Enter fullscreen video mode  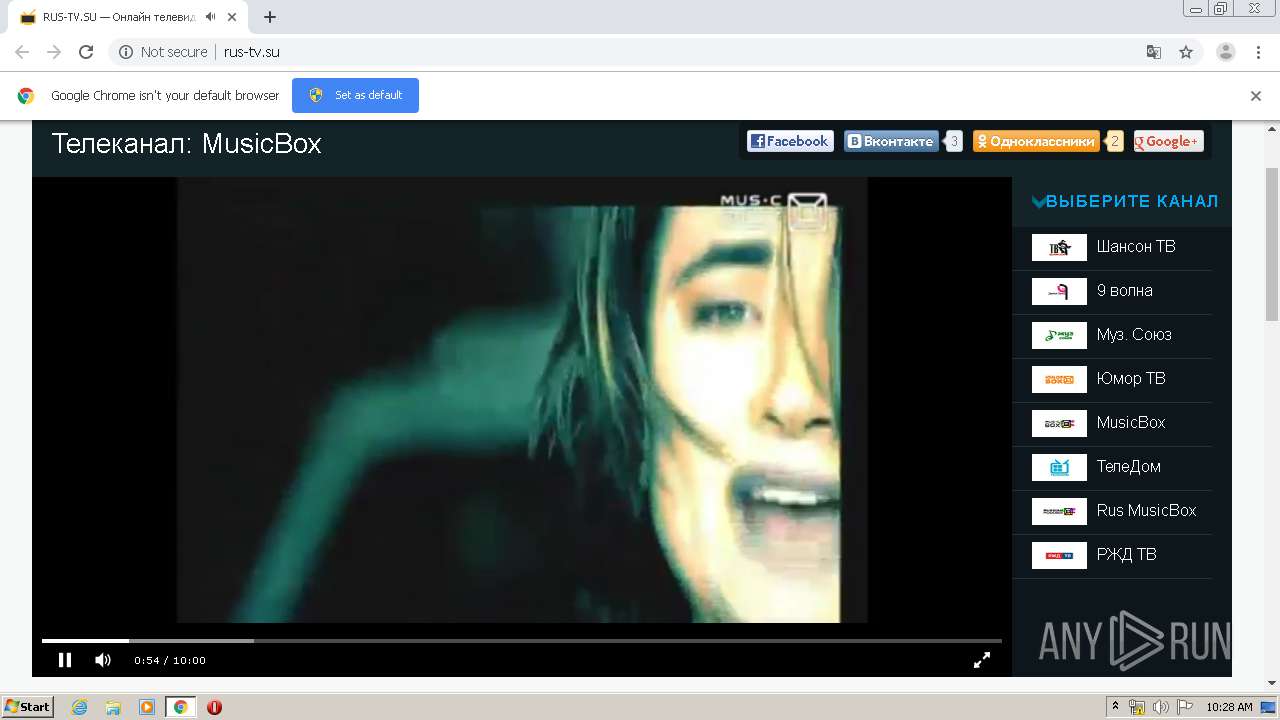pos(982,660)
